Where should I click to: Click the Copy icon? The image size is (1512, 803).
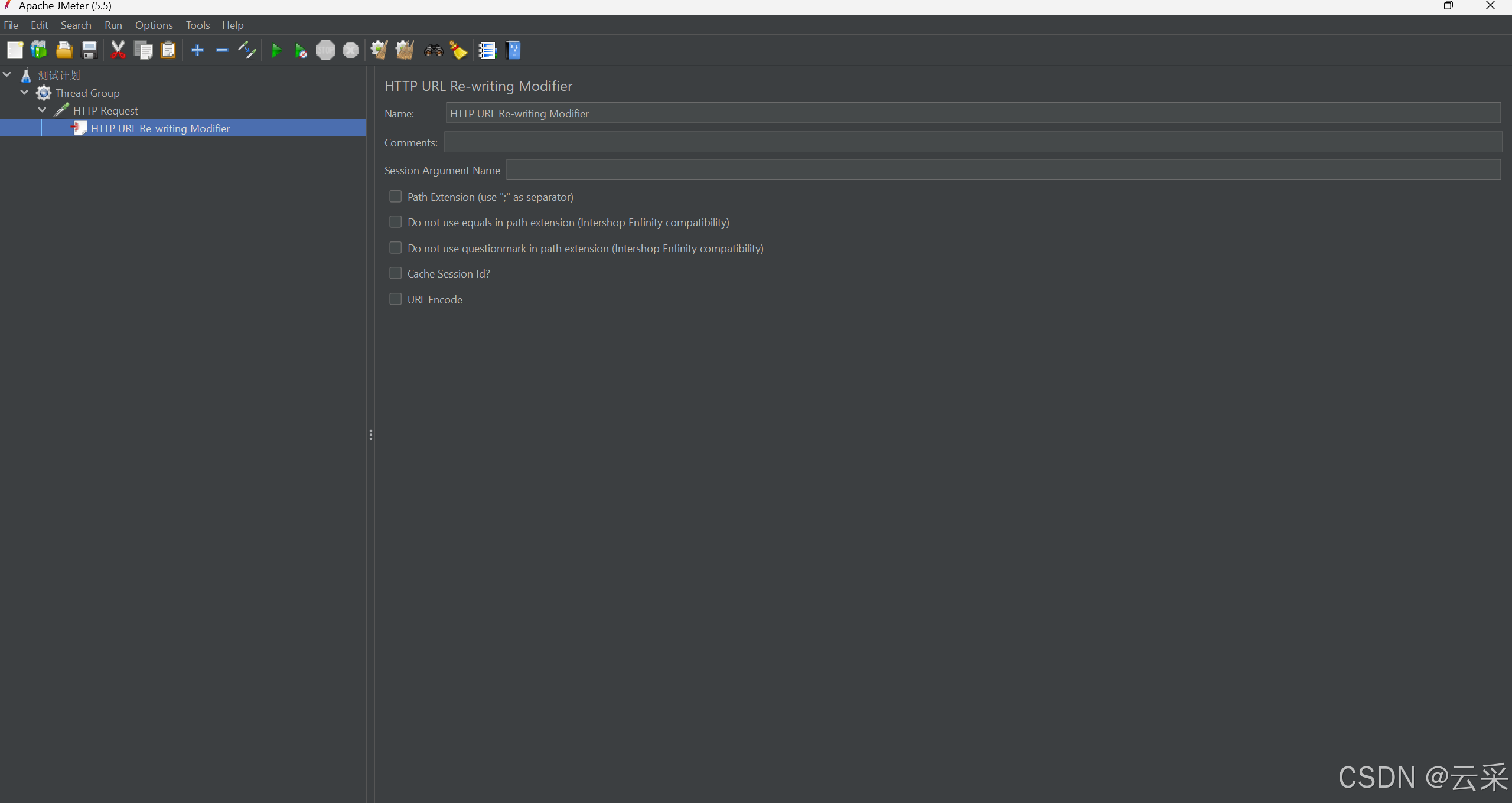click(x=144, y=50)
